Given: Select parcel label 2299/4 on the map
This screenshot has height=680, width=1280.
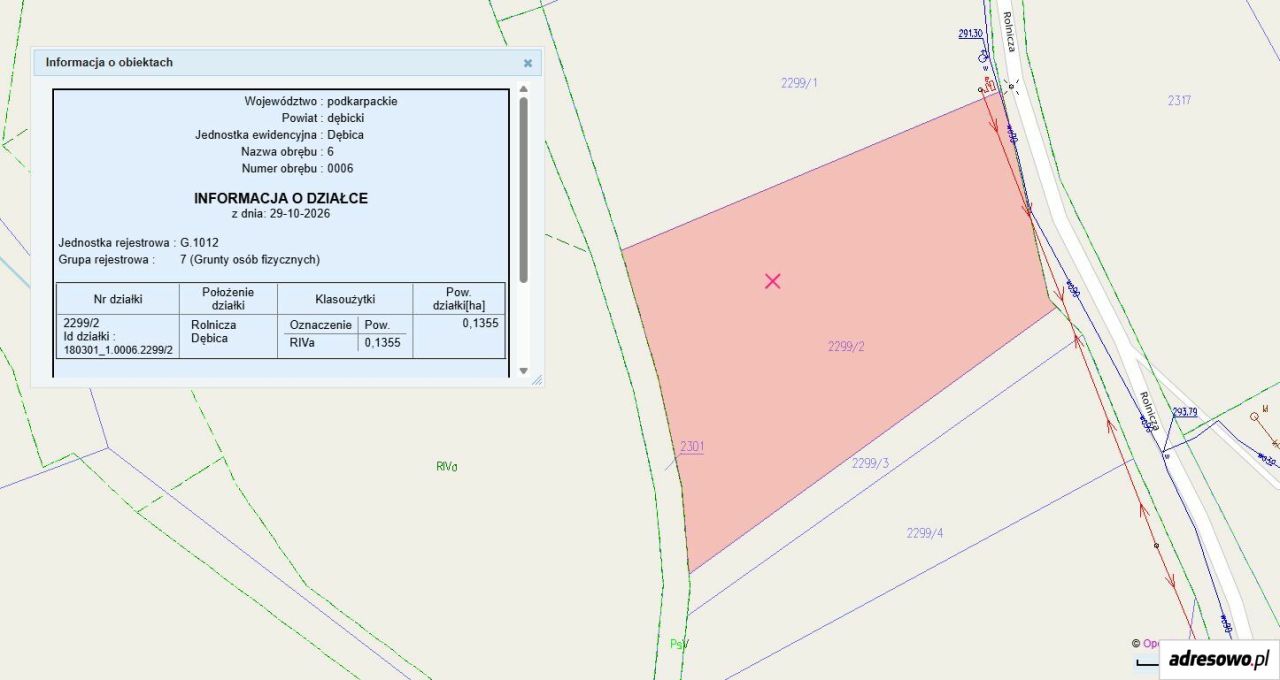Looking at the screenshot, I should coord(925,533).
